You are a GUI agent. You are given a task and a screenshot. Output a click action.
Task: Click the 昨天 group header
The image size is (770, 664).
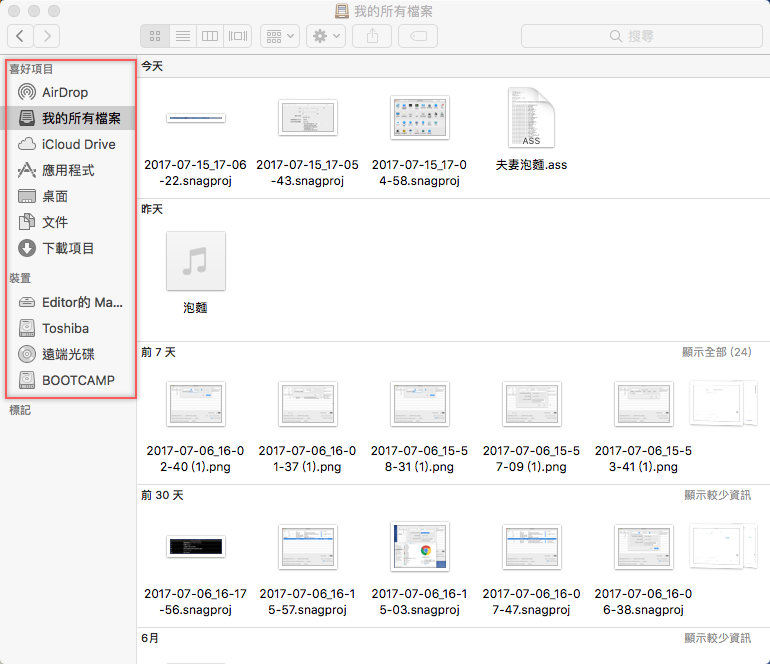(152, 209)
